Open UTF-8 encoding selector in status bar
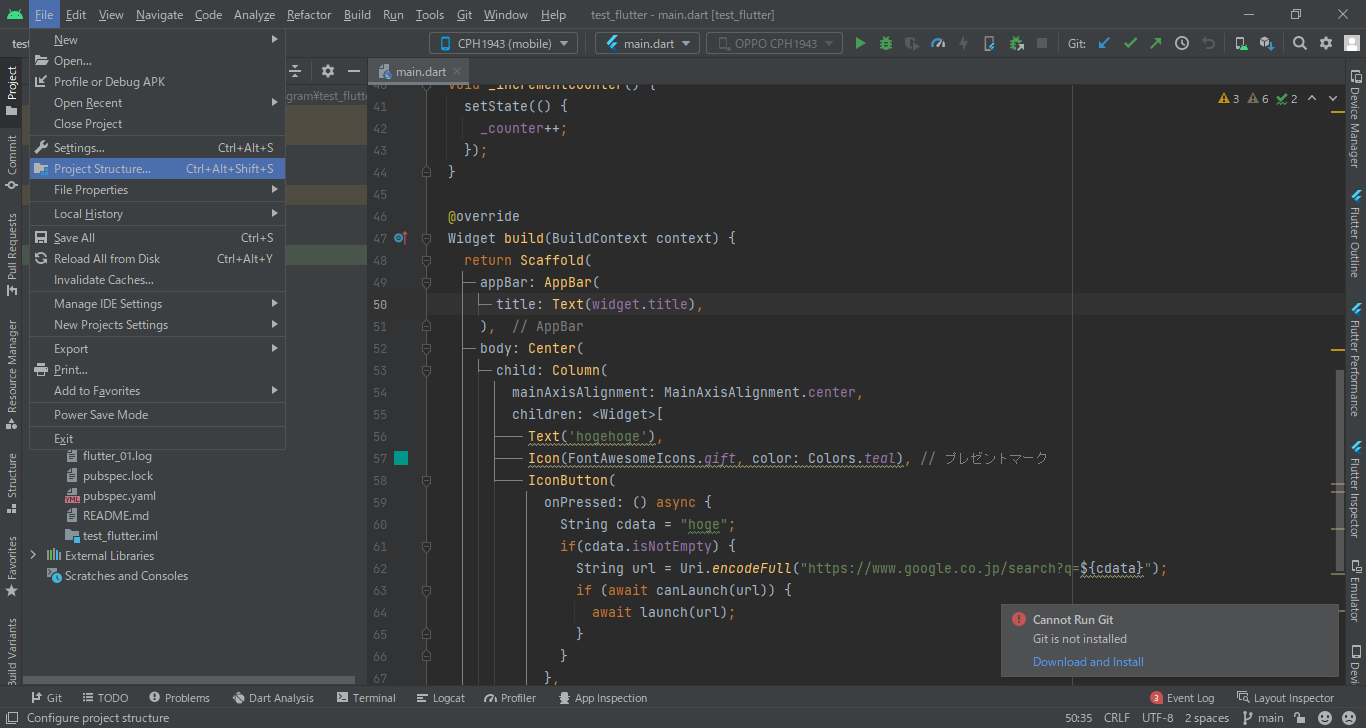The width and height of the screenshot is (1366, 728). pyautogui.click(x=1157, y=718)
